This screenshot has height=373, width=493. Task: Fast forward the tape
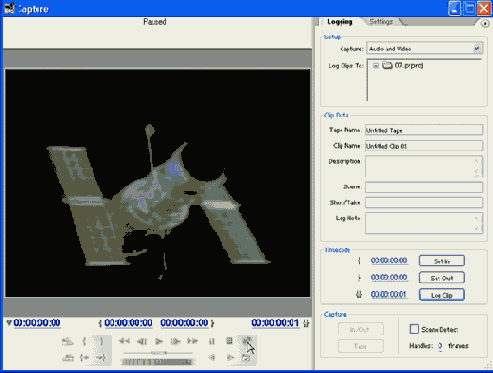coord(193,341)
